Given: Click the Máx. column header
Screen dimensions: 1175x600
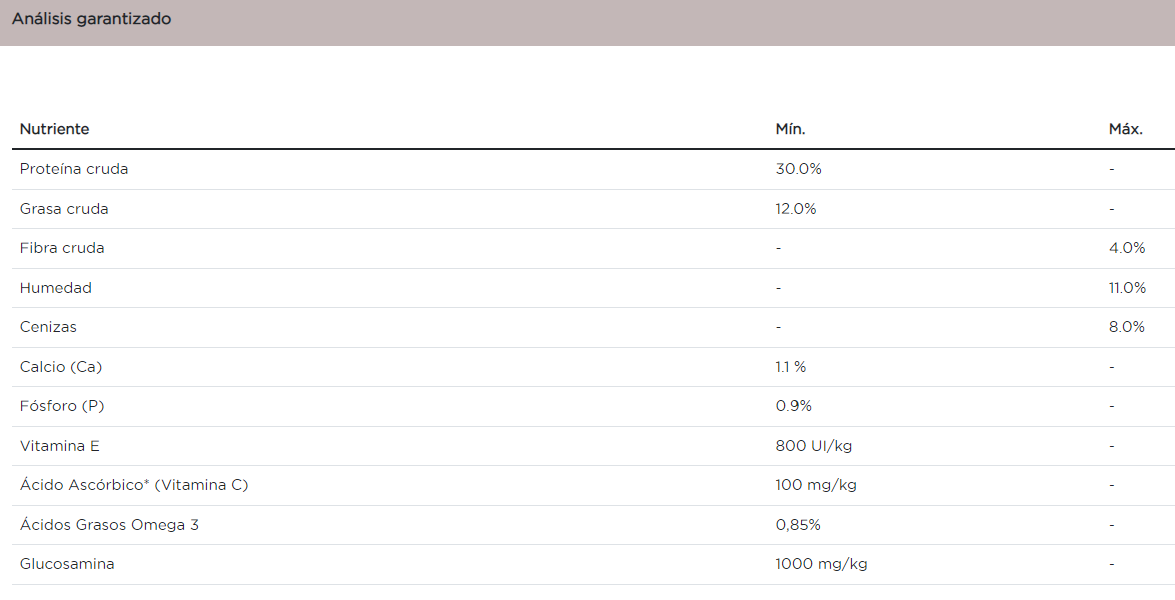Looking at the screenshot, I should (x=1125, y=129).
